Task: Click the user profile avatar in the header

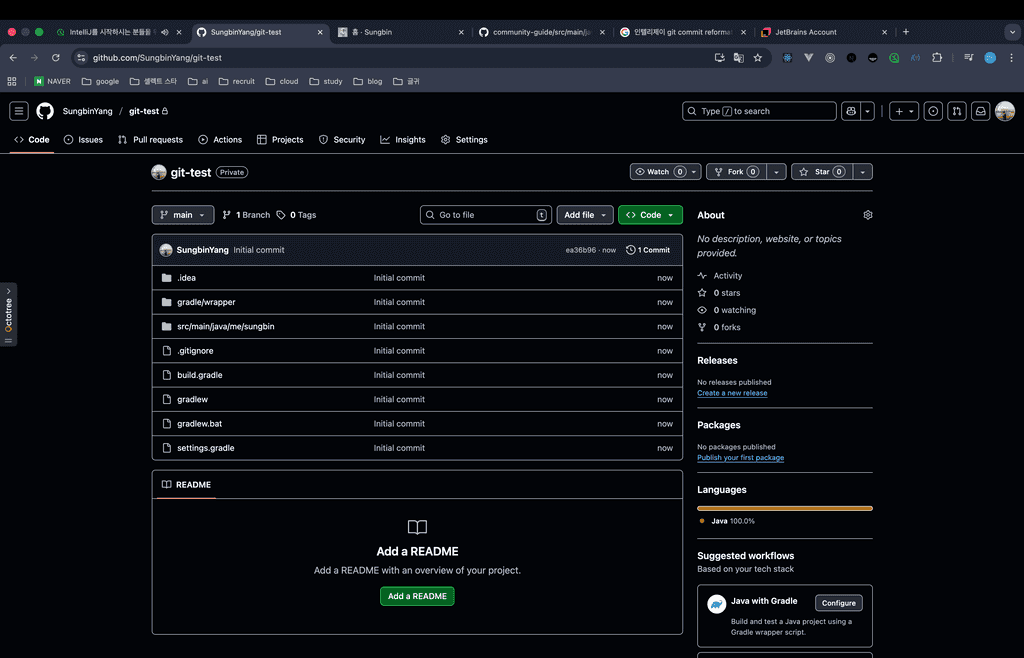Action: point(1005,111)
